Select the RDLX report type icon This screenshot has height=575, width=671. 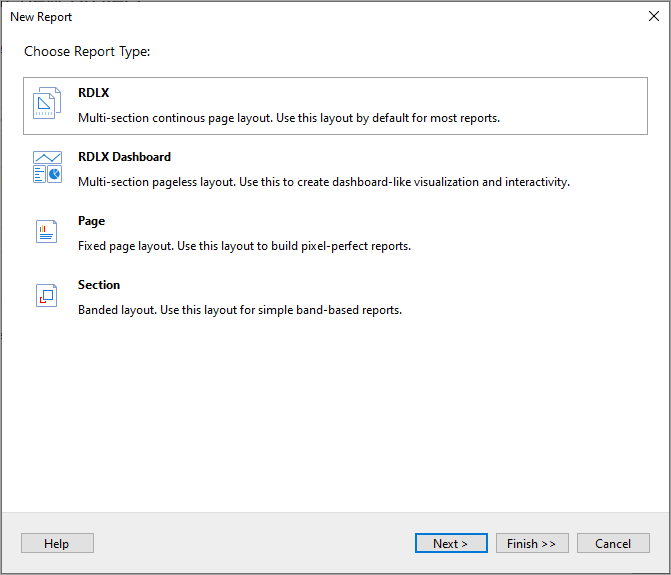click(47, 103)
